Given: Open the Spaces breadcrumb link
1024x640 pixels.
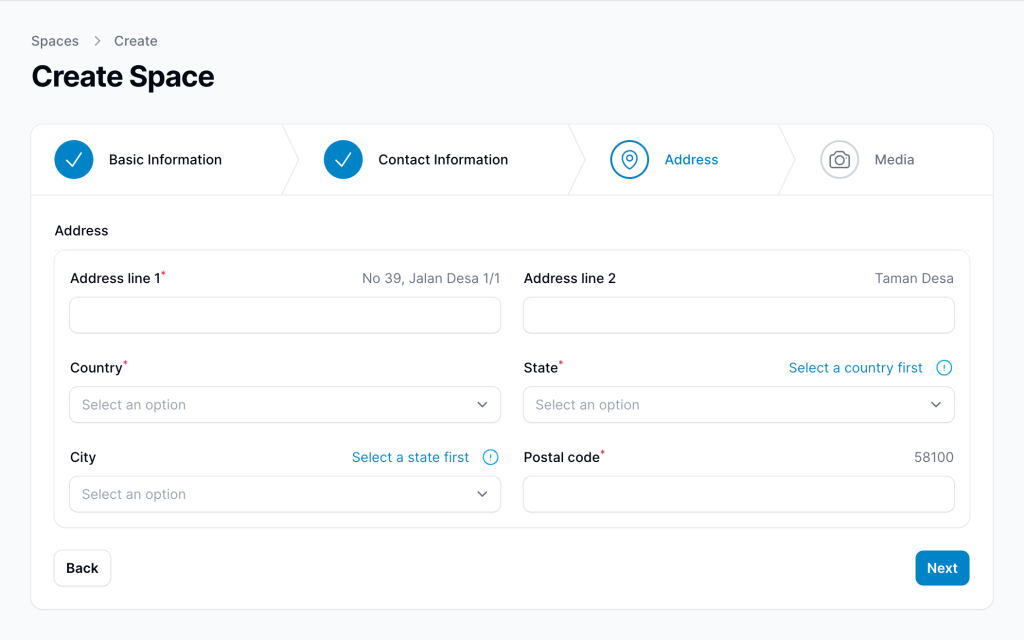Looking at the screenshot, I should (x=55, y=41).
